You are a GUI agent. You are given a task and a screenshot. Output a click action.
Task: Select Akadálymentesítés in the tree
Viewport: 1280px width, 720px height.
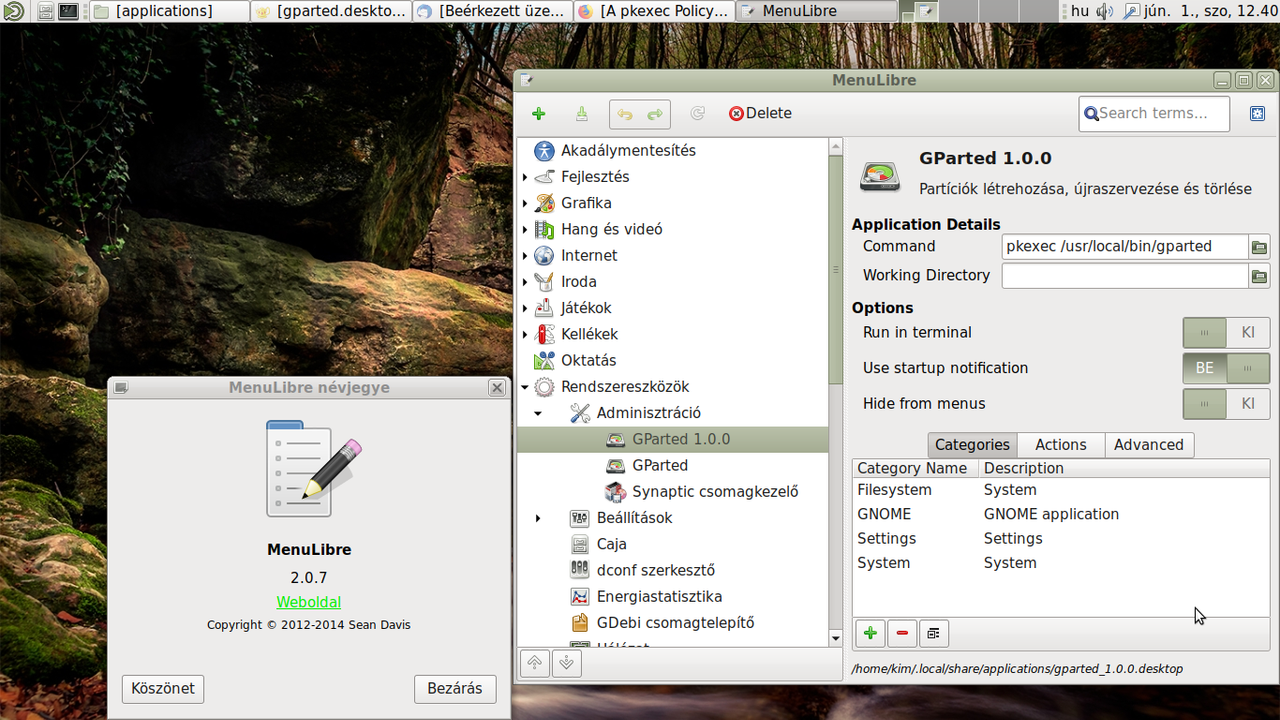coord(673,151)
